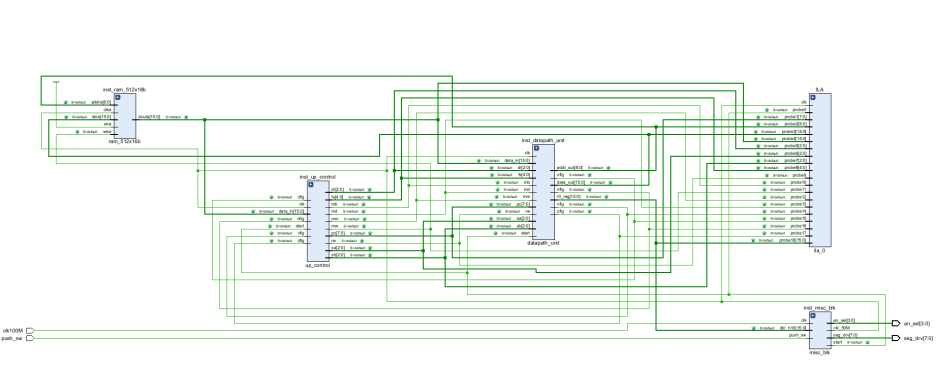Click debug icon beside up_control cflg input
The width and height of the screenshot is (936, 372).
pos(272,197)
